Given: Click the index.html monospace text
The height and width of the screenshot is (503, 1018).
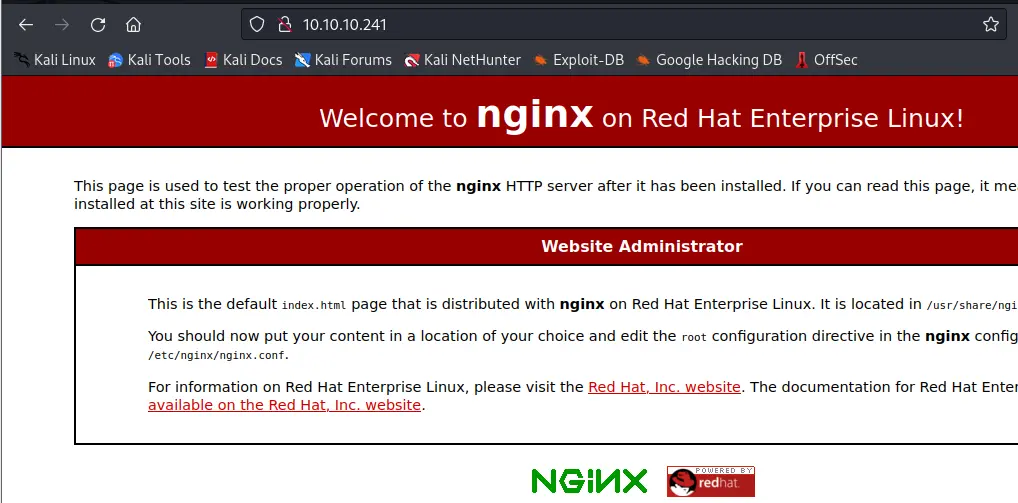Looking at the screenshot, I should (x=314, y=305).
